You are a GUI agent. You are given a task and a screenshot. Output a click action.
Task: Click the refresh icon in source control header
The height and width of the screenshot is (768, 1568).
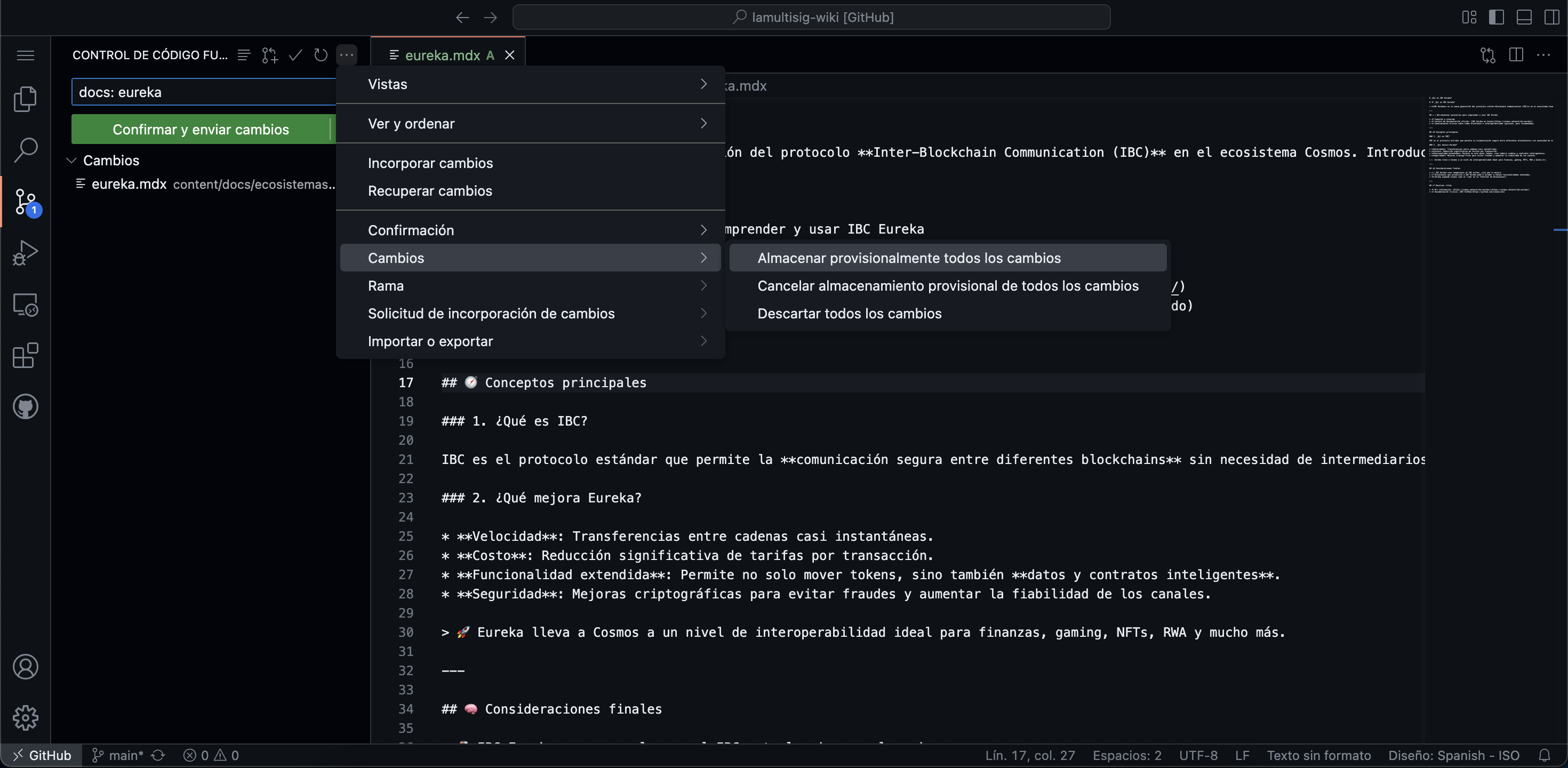click(321, 55)
